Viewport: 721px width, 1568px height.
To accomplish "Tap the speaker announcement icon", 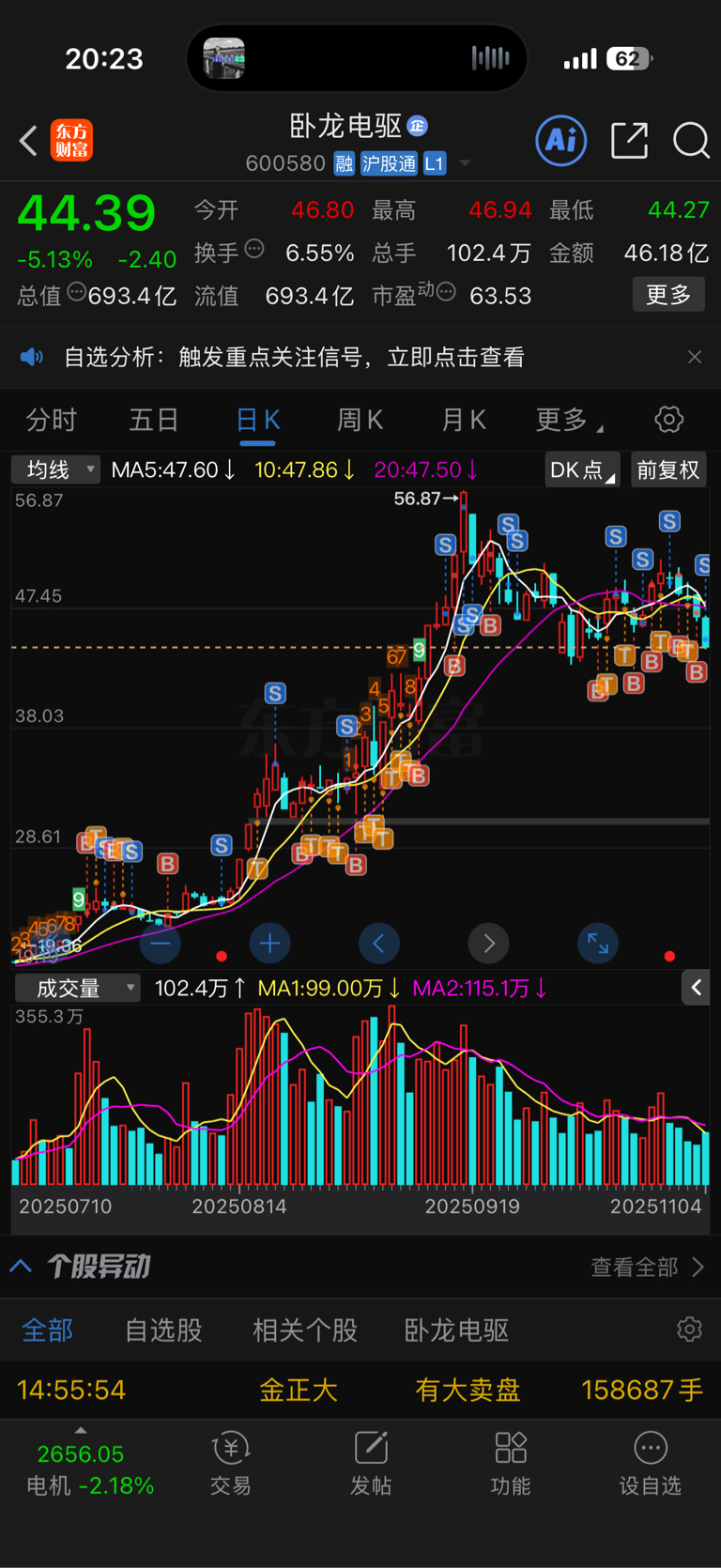I will [x=32, y=357].
